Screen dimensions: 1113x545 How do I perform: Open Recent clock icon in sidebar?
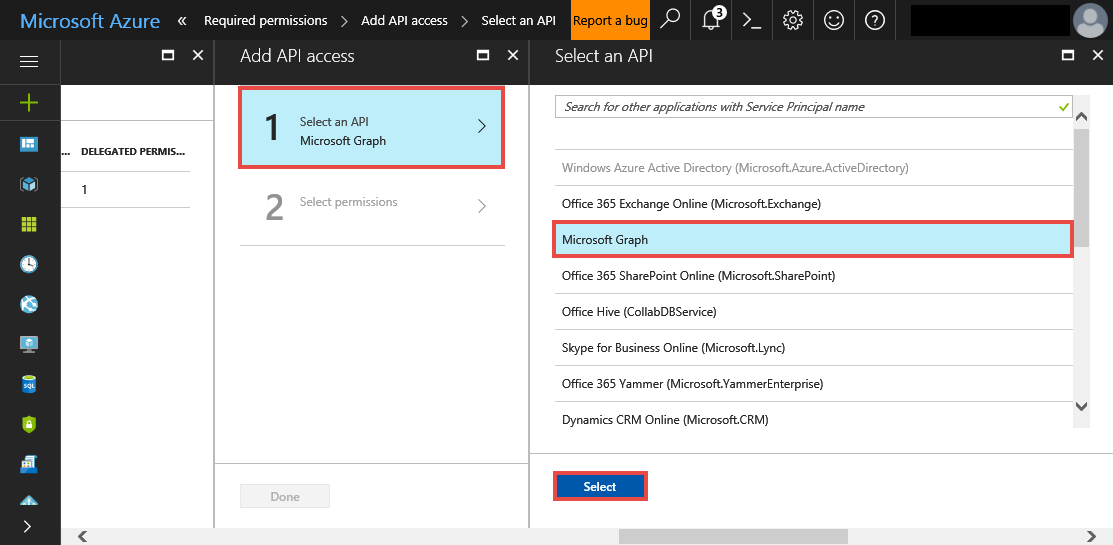coord(29,264)
